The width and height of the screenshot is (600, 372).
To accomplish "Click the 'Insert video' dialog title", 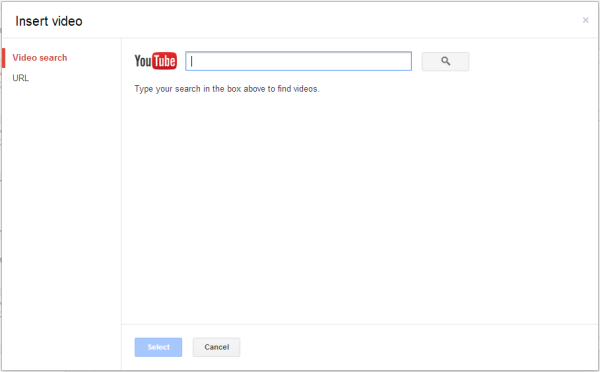I will [49, 21].
